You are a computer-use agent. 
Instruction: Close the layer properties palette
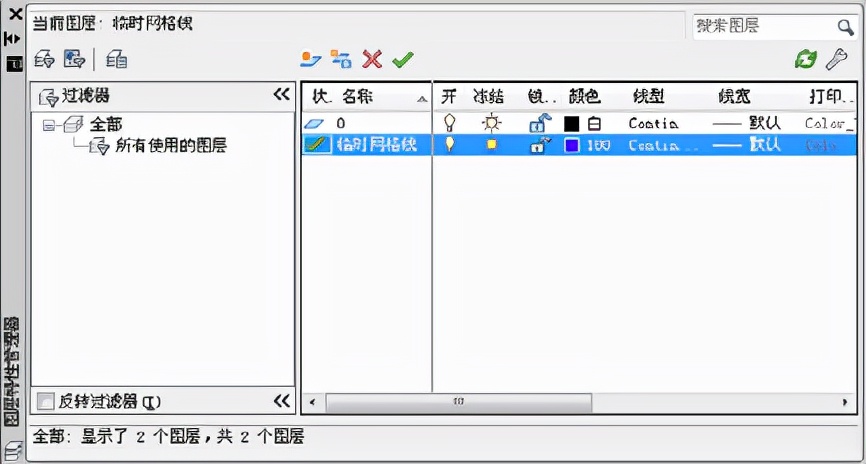point(15,14)
